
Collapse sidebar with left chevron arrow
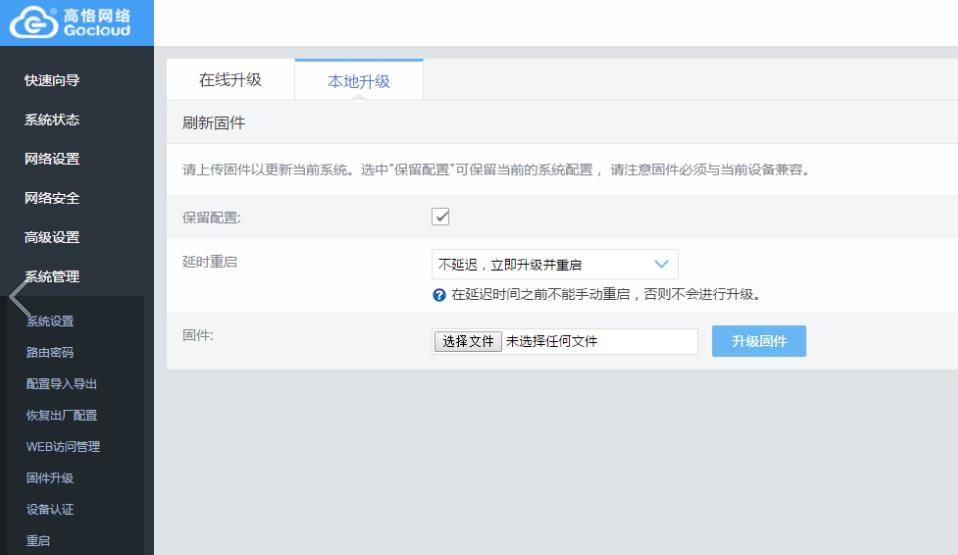(20, 298)
